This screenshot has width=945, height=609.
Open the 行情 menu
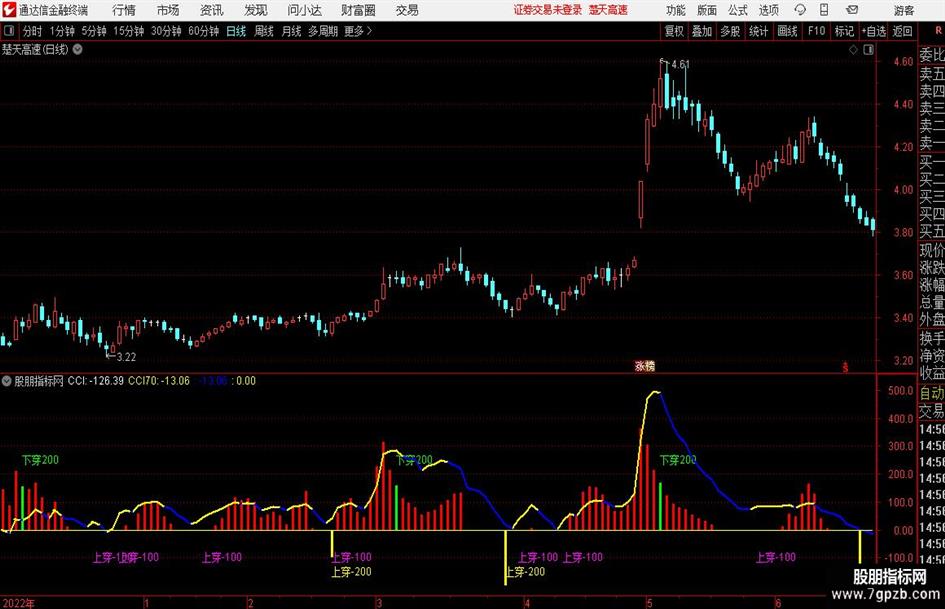coord(124,10)
